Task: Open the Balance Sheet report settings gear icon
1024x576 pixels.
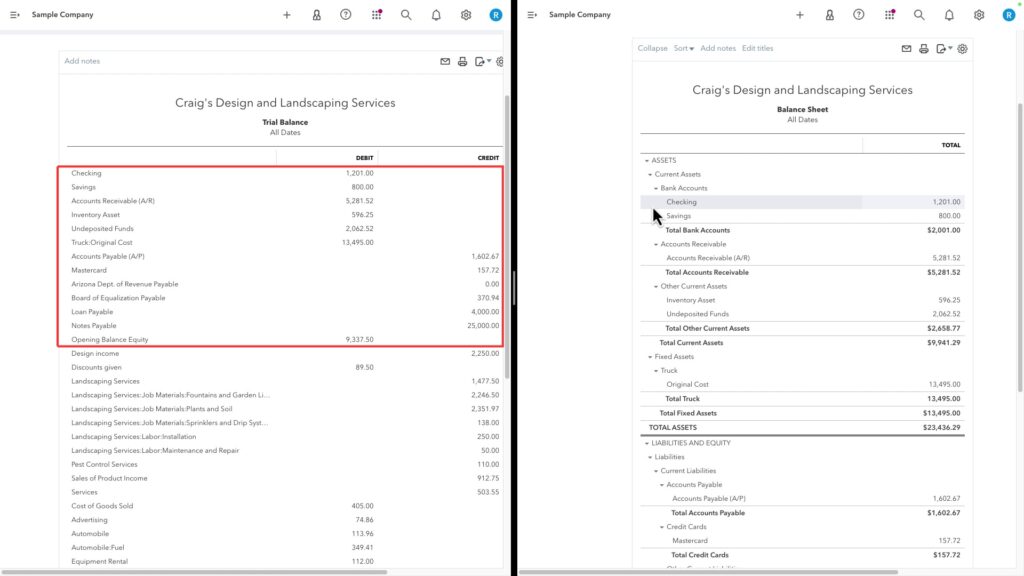Action: tap(962, 48)
